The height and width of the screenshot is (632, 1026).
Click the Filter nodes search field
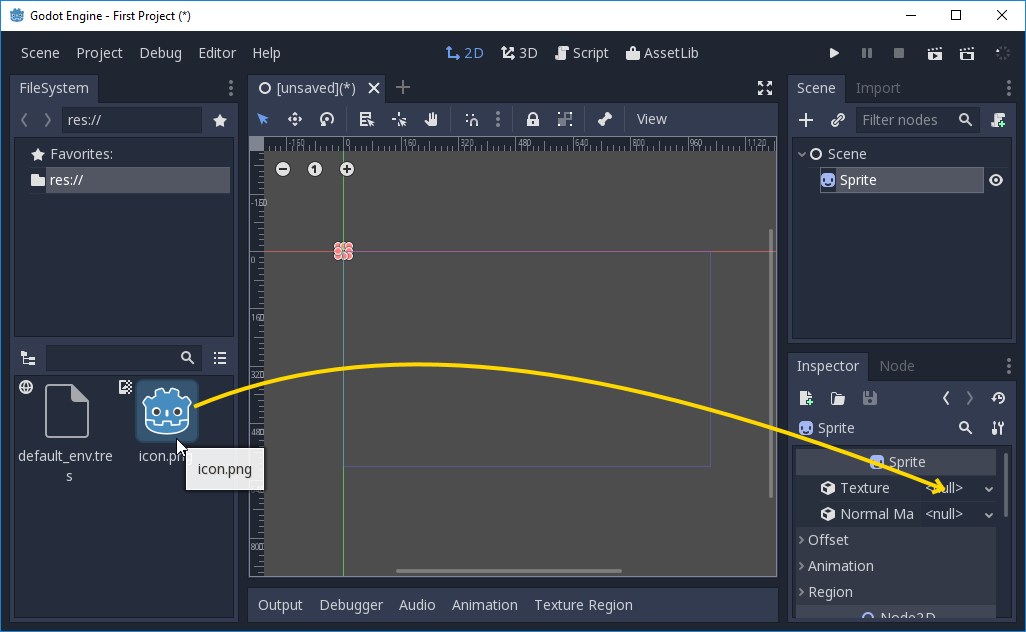tap(917, 120)
